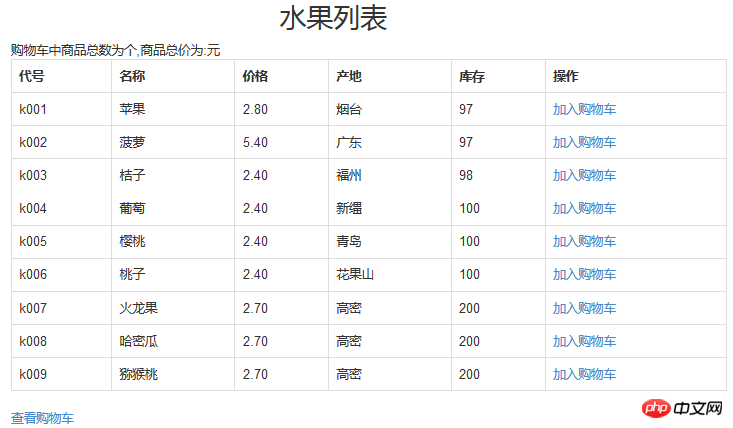
Task: Click the 桃子 name cell
Action: [x=132, y=274]
